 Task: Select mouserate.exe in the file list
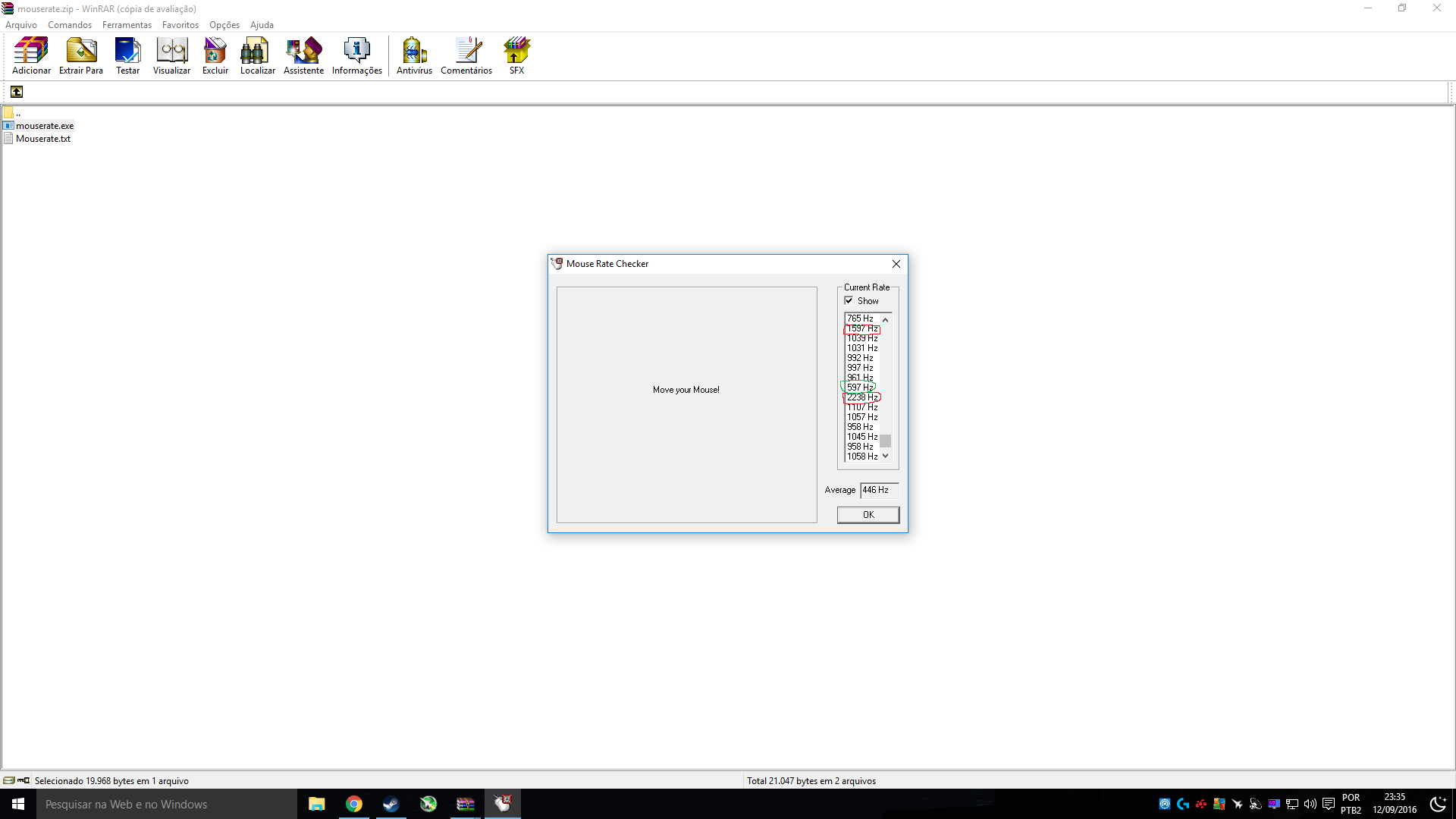(x=39, y=126)
